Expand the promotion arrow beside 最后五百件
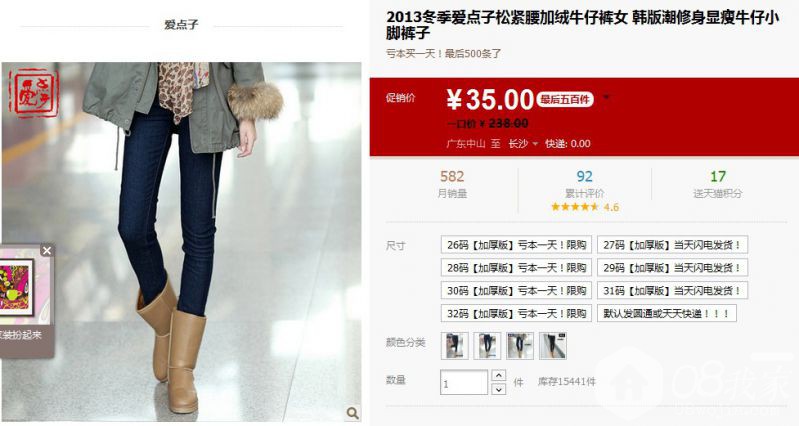Image resolution: width=799 pixels, height=426 pixels. (606, 97)
